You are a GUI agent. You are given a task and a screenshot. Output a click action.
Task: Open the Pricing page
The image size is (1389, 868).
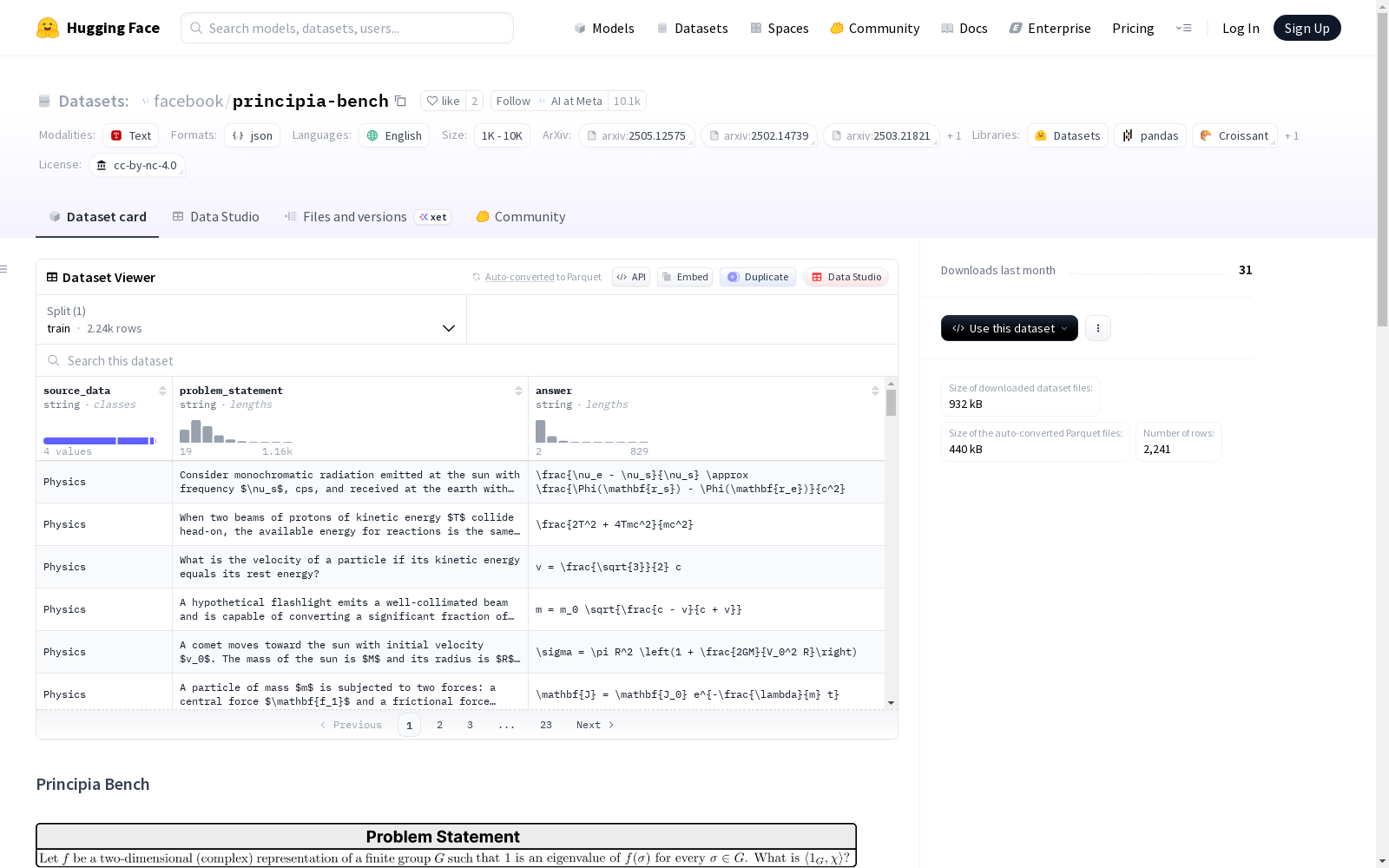1133,28
